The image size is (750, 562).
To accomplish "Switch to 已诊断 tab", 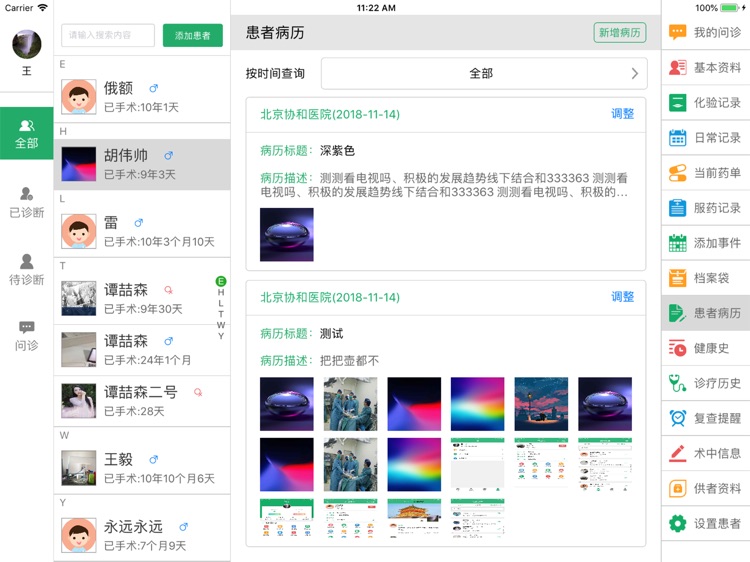I will pyautogui.click(x=27, y=203).
